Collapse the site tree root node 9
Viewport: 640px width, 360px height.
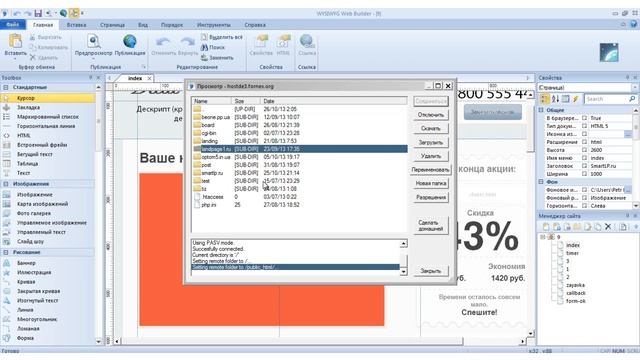click(x=543, y=237)
